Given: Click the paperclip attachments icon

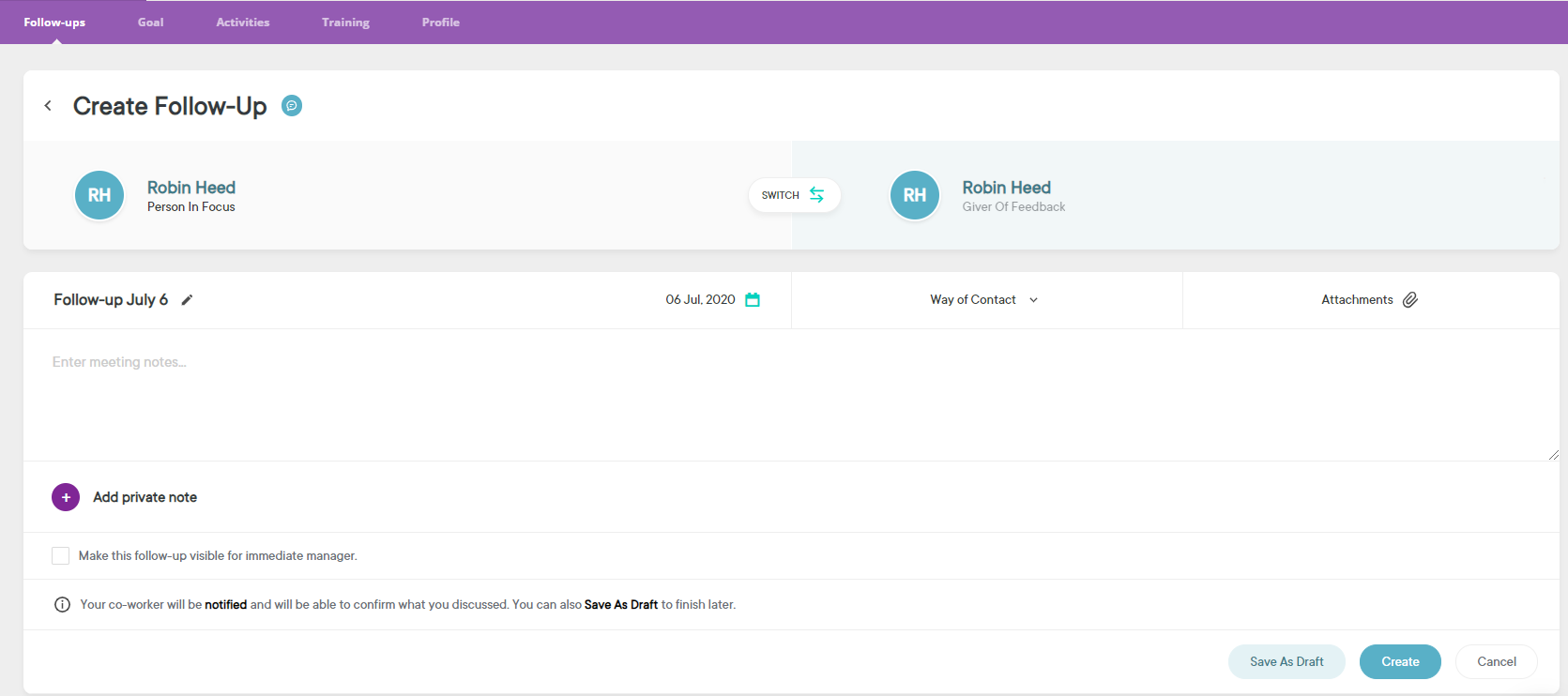Looking at the screenshot, I should tap(1409, 300).
